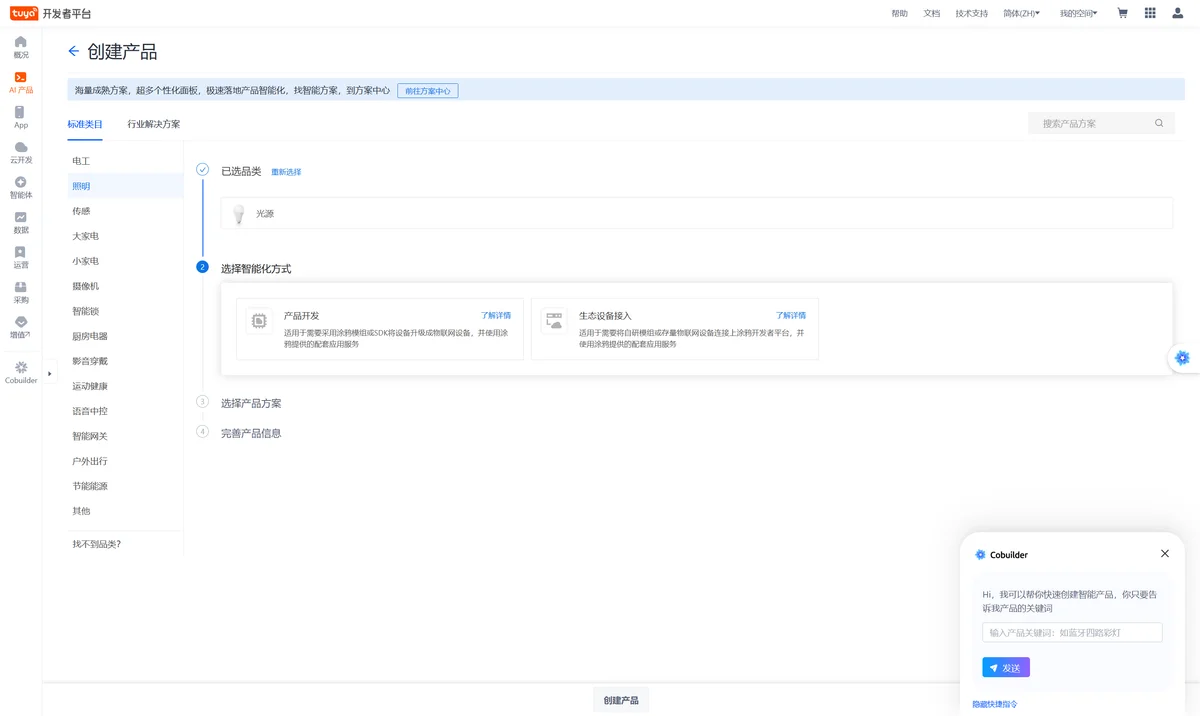Open the 概况 home icon in sidebar
This screenshot has width=1200, height=716.
(x=21, y=42)
